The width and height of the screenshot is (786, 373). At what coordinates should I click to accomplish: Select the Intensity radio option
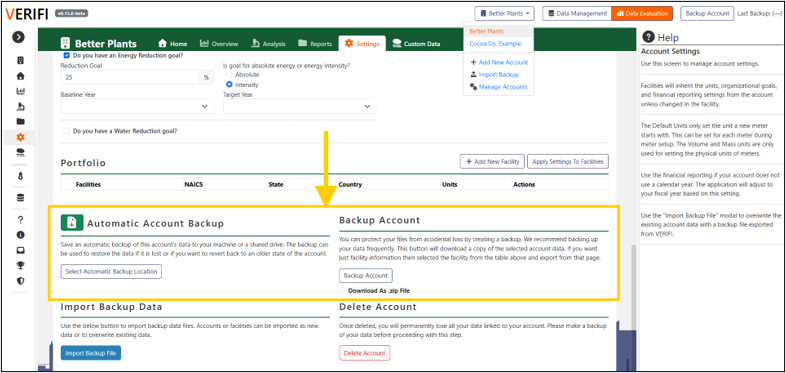230,85
